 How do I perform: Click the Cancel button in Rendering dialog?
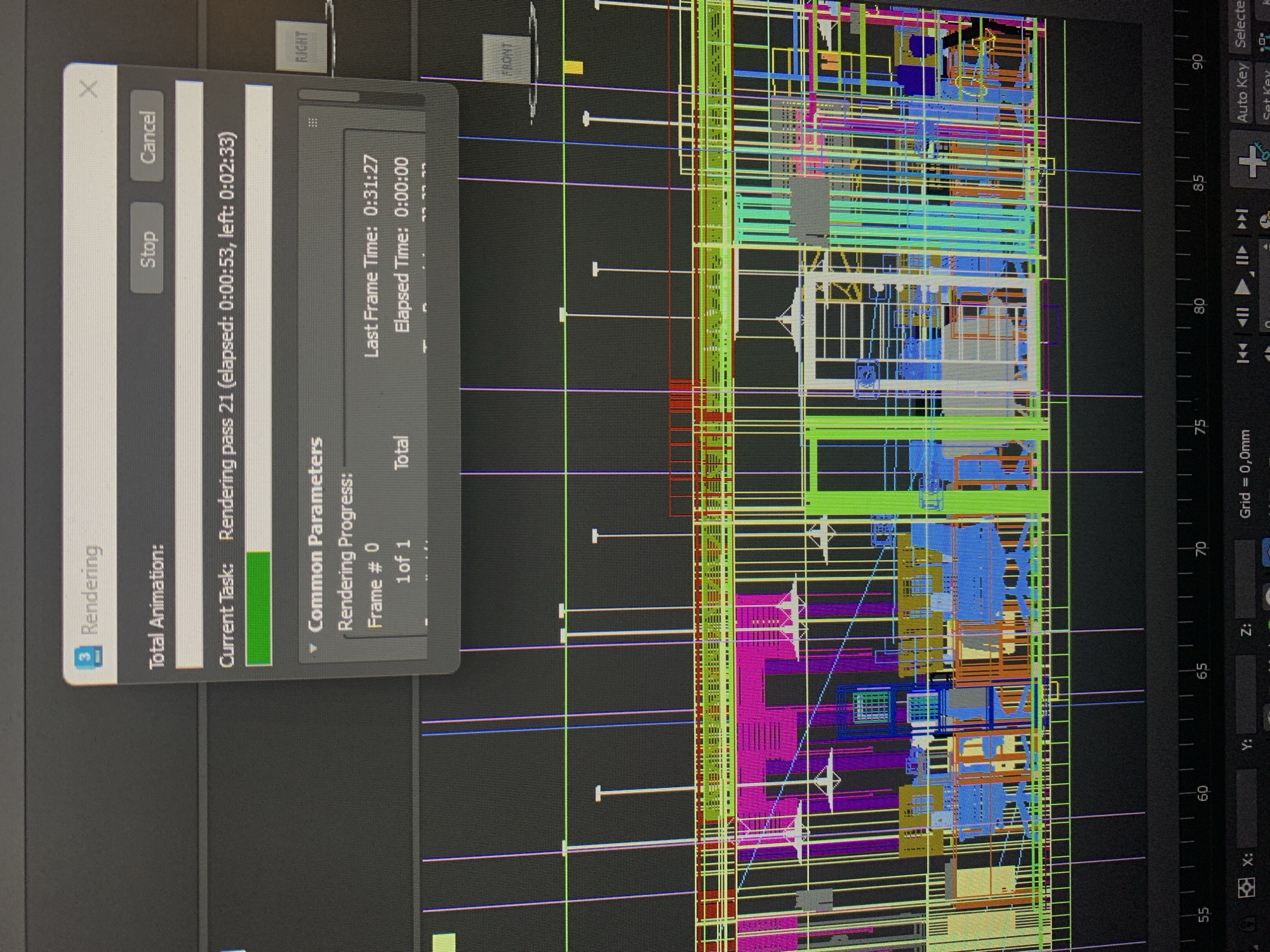pyautogui.click(x=147, y=136)
